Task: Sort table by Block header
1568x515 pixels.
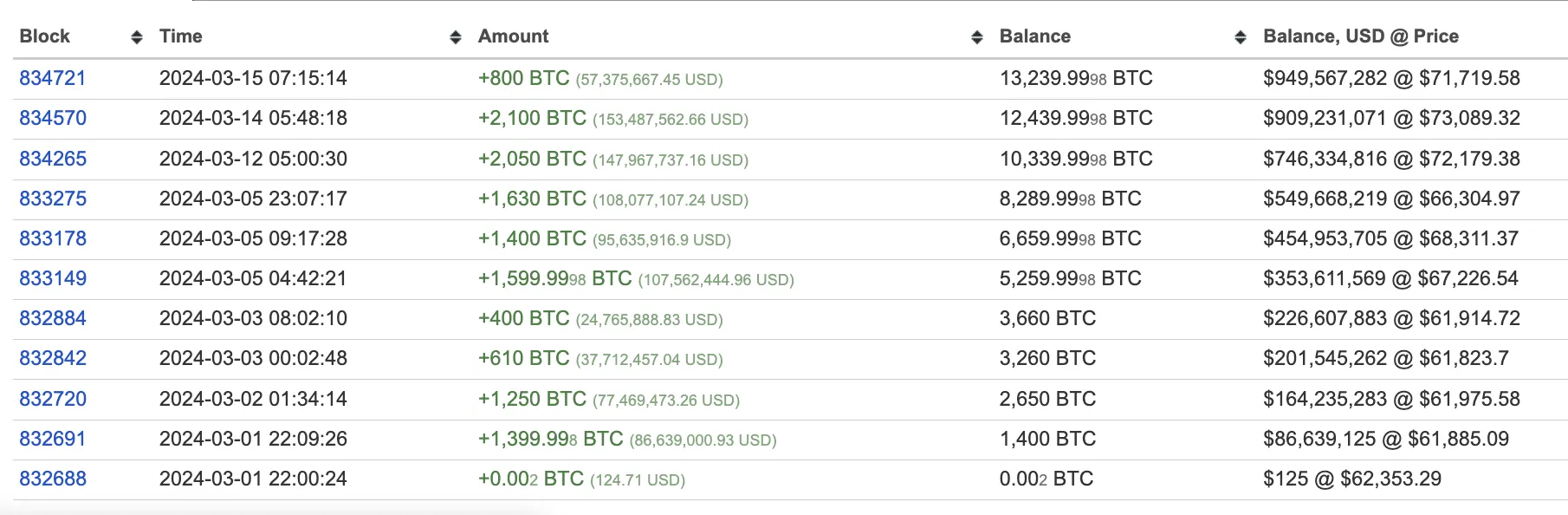Action: [45, 36]
